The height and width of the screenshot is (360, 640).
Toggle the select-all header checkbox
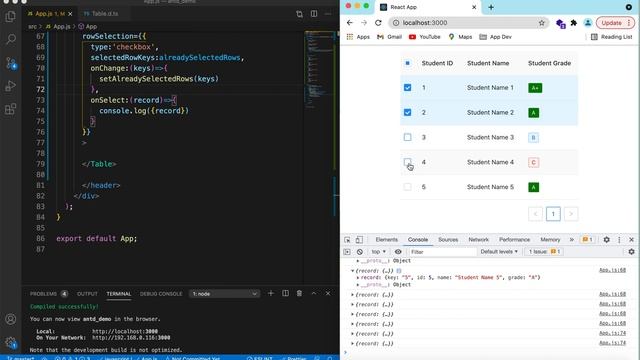pyautogui.click(x=407, y=63)
